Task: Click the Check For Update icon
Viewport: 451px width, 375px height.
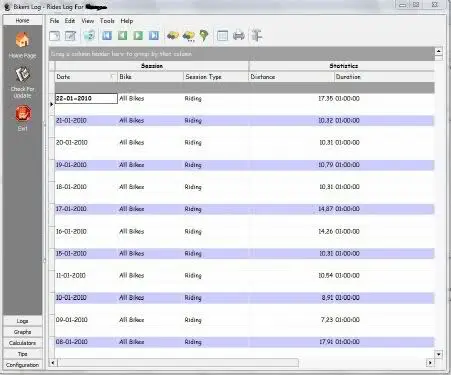Action: coord(22,75)
